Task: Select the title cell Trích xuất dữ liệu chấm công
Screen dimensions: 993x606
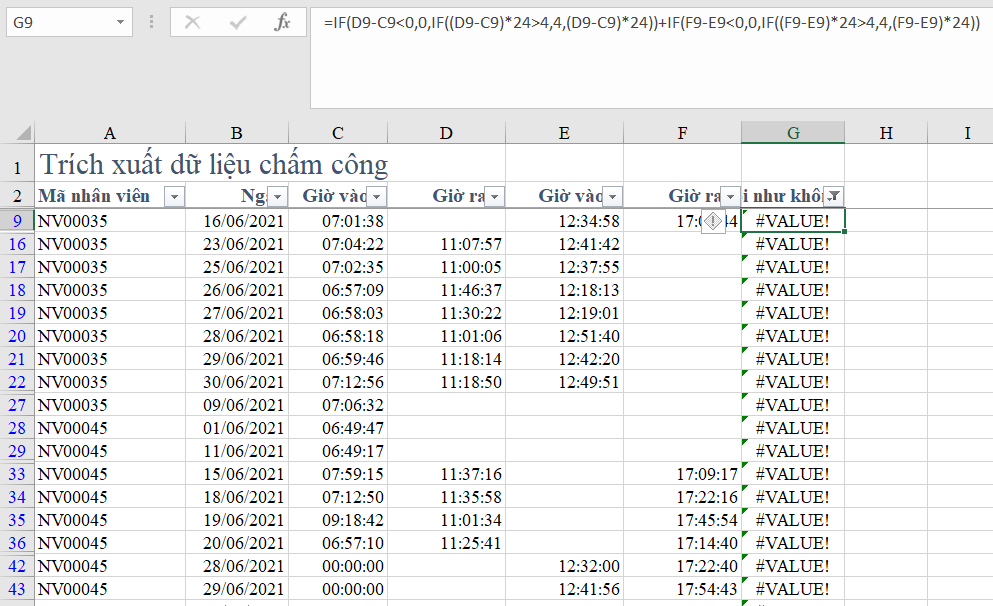Action: 212,163
